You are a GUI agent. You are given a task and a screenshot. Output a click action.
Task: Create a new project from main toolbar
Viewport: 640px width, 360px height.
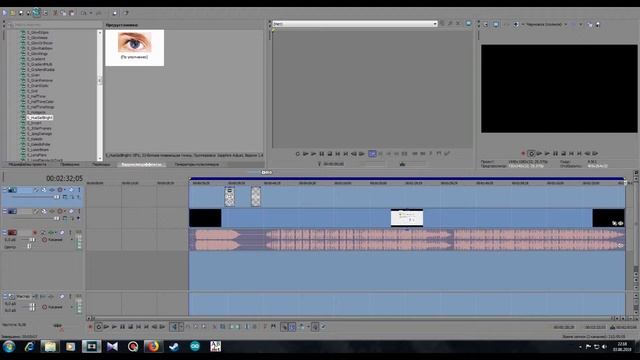(x=4, y=13)
